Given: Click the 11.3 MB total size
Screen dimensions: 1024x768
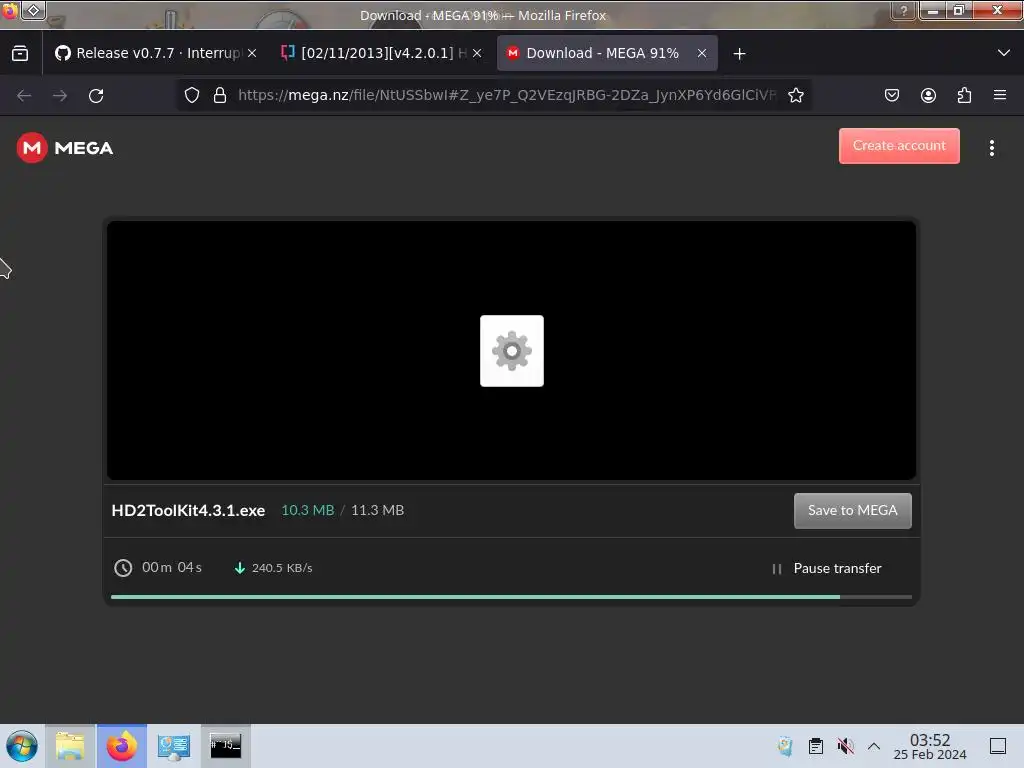Looking at the screenshot, I should (x=377, y=510).
